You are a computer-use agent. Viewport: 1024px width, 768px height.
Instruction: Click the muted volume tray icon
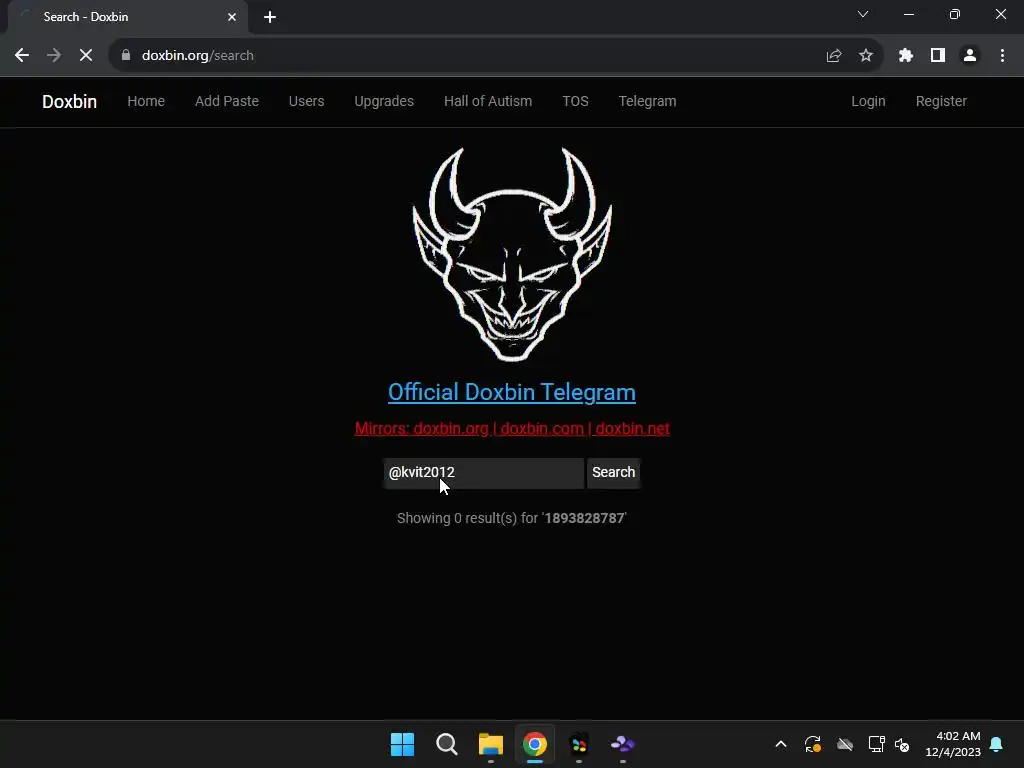[x=902, y=744]
